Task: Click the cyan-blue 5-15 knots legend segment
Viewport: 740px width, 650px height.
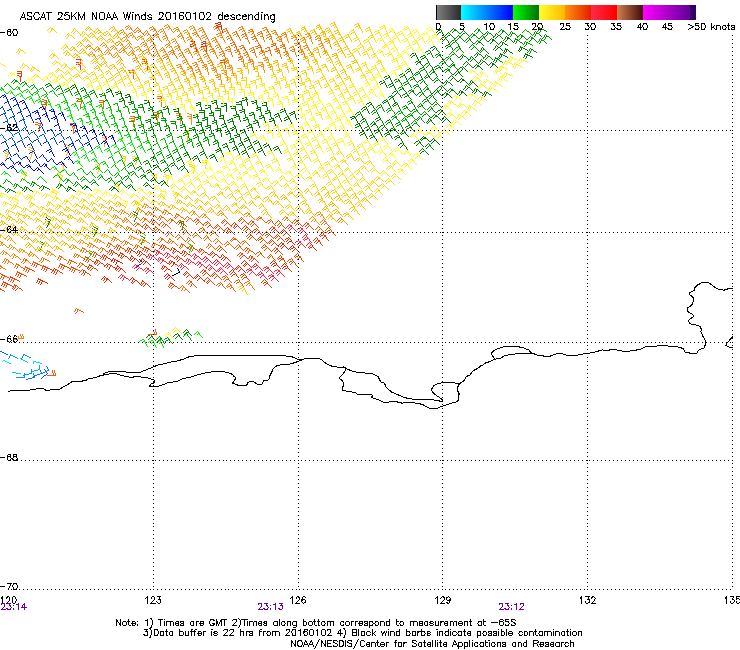Action: 487,12
